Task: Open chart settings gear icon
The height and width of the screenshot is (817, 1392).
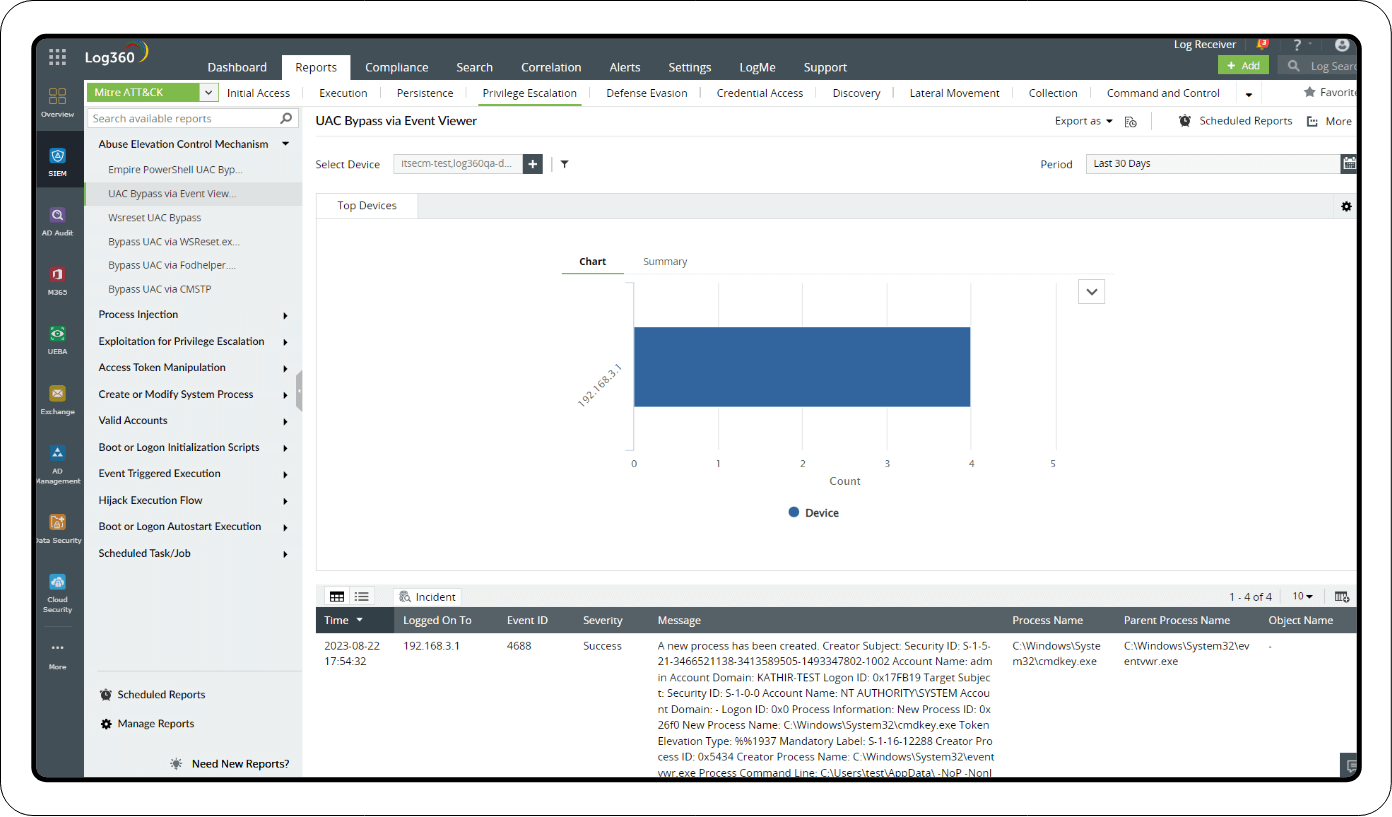Action: 1346,206
